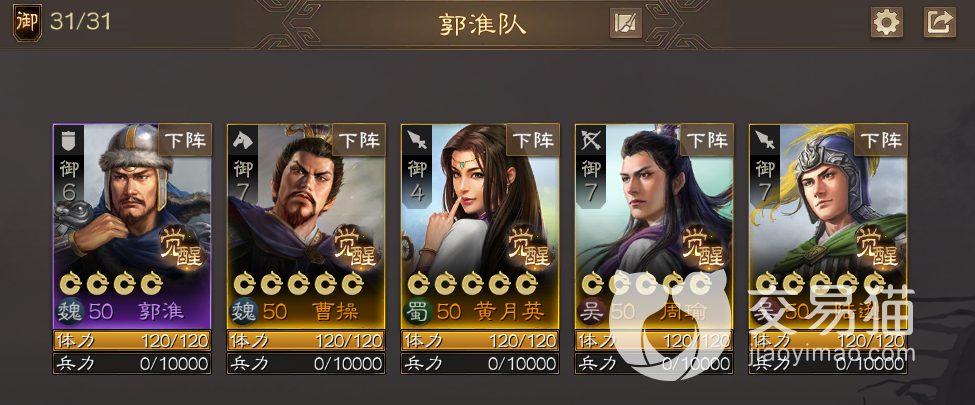Select archer bow icon on 周瑜 card

pyautogui.click(x=591, y=140)
